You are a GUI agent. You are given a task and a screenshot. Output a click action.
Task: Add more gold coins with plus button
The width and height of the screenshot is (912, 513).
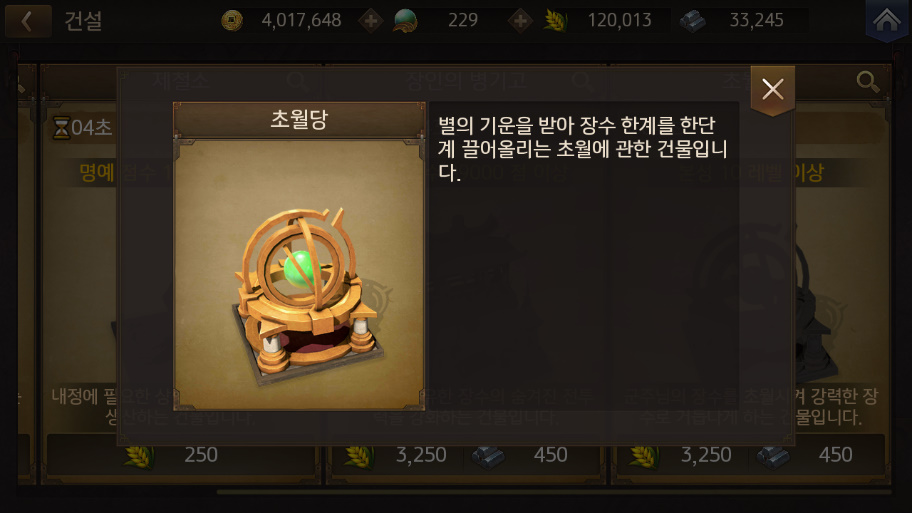[x=370, y=22]
